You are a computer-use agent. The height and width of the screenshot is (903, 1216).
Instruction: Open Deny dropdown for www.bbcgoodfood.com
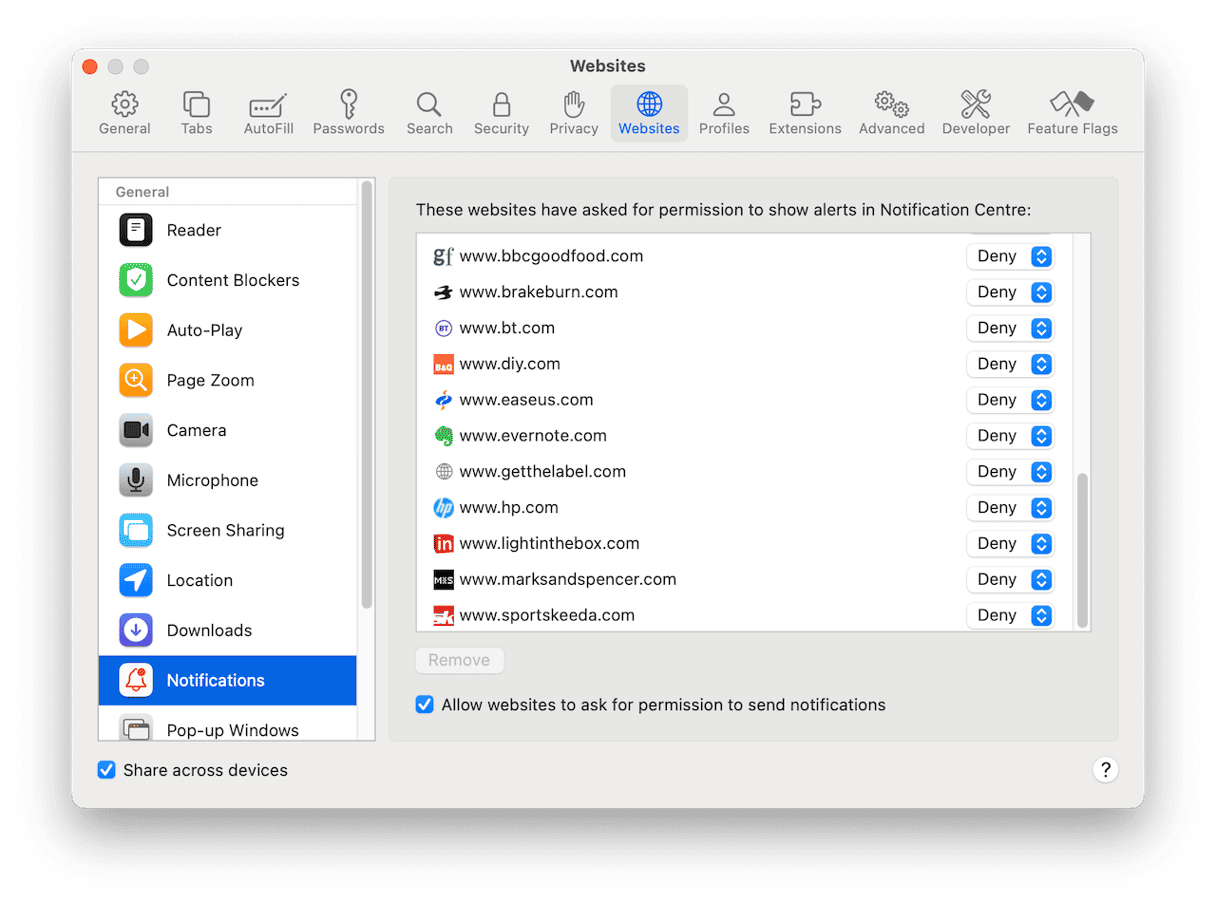tap(1010, 256)
